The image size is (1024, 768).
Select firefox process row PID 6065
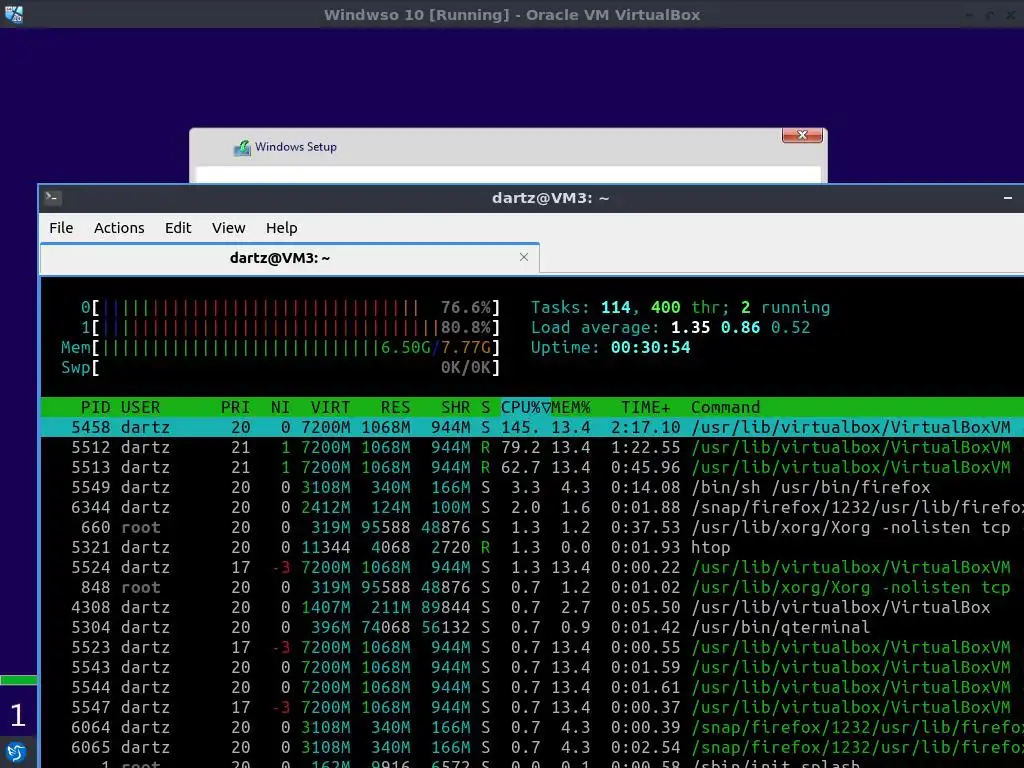[532, 748]
